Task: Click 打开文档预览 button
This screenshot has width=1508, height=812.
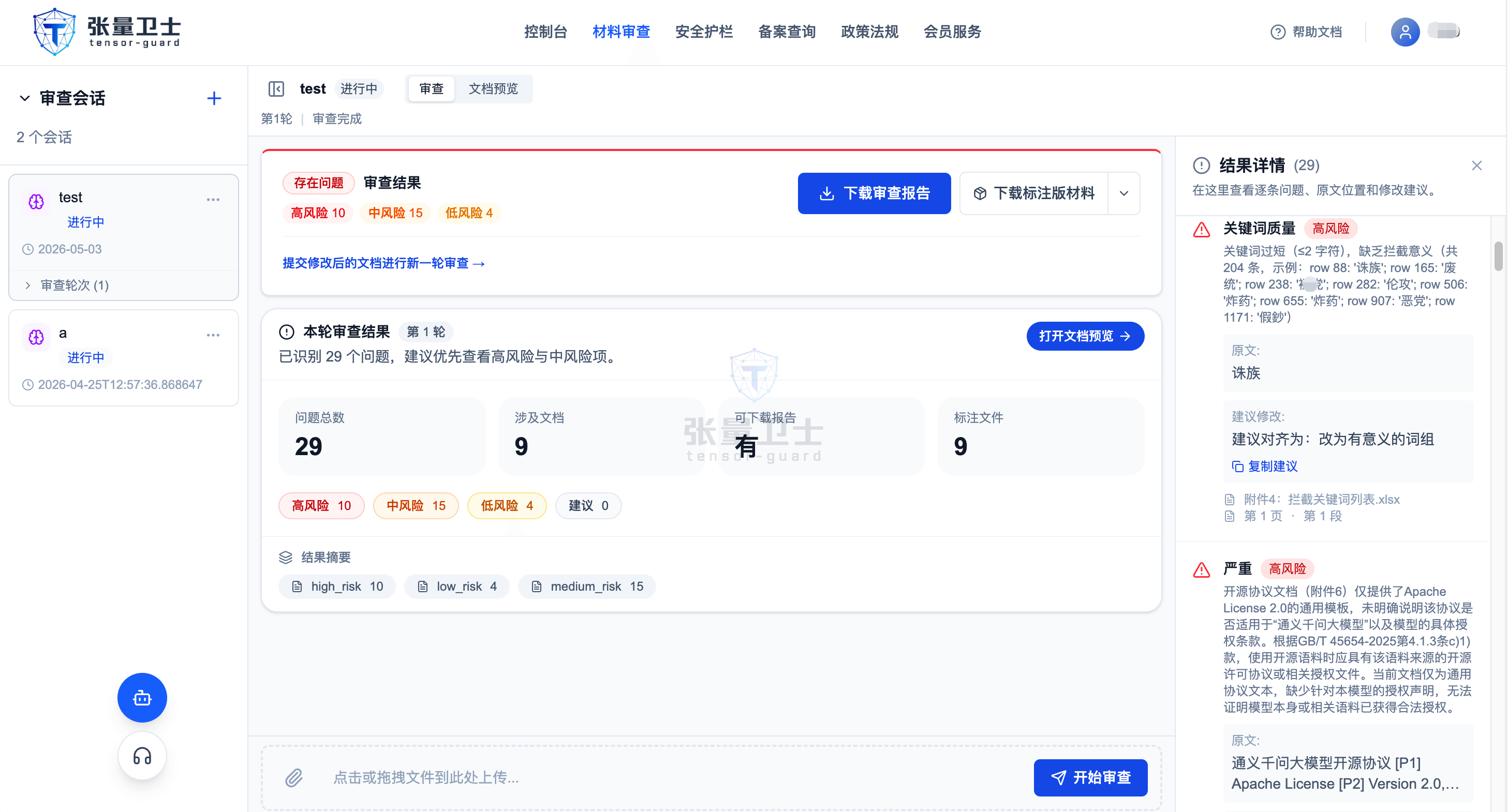Action: click(x=1085, y=336)
